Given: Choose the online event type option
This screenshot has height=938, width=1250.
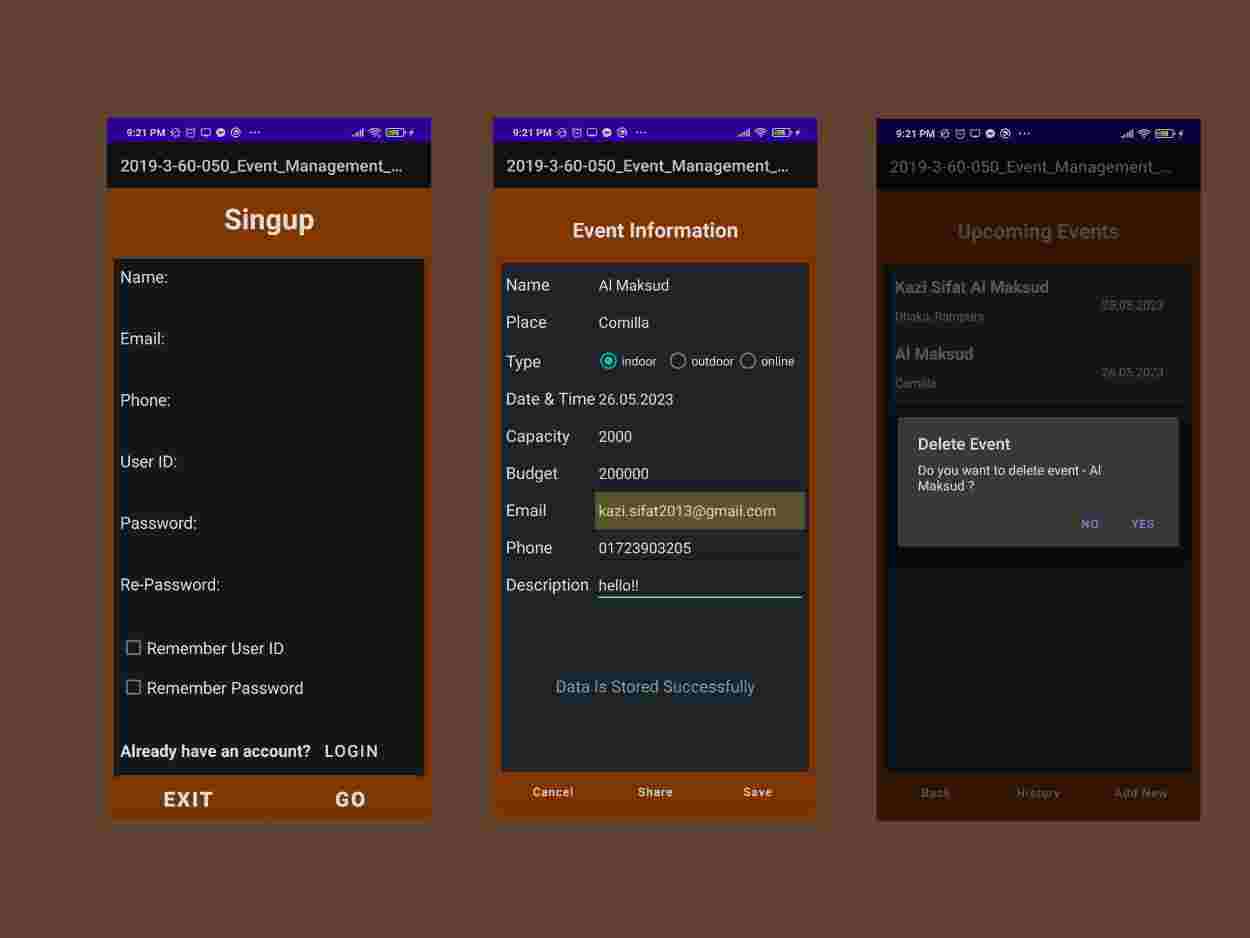Looking at the screenshot, I should [x=748, y=361].
